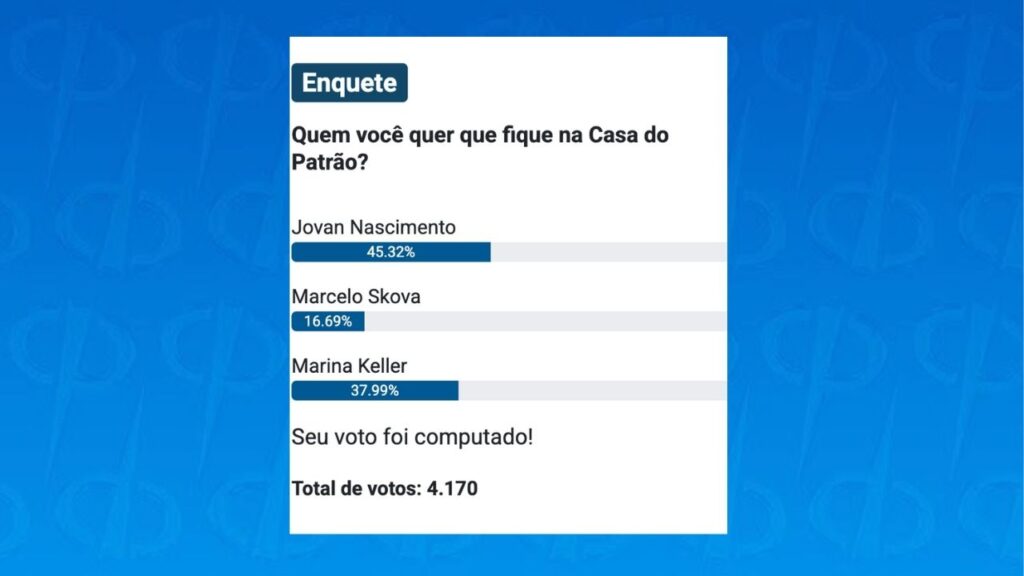Select the Marcelo Skova candidate name

354,297
